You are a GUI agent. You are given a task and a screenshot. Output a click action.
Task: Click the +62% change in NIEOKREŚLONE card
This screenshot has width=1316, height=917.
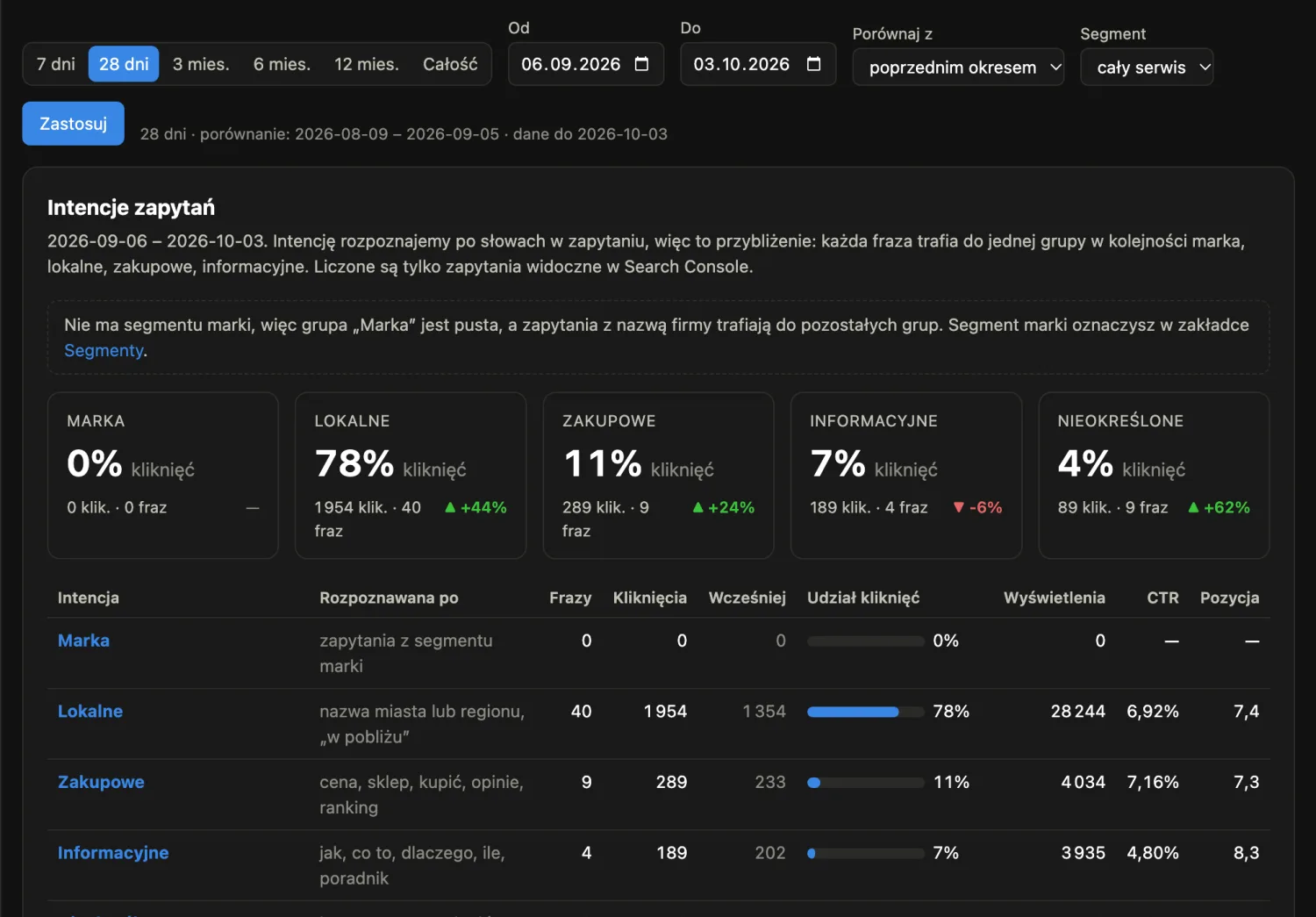[1219, 507]
